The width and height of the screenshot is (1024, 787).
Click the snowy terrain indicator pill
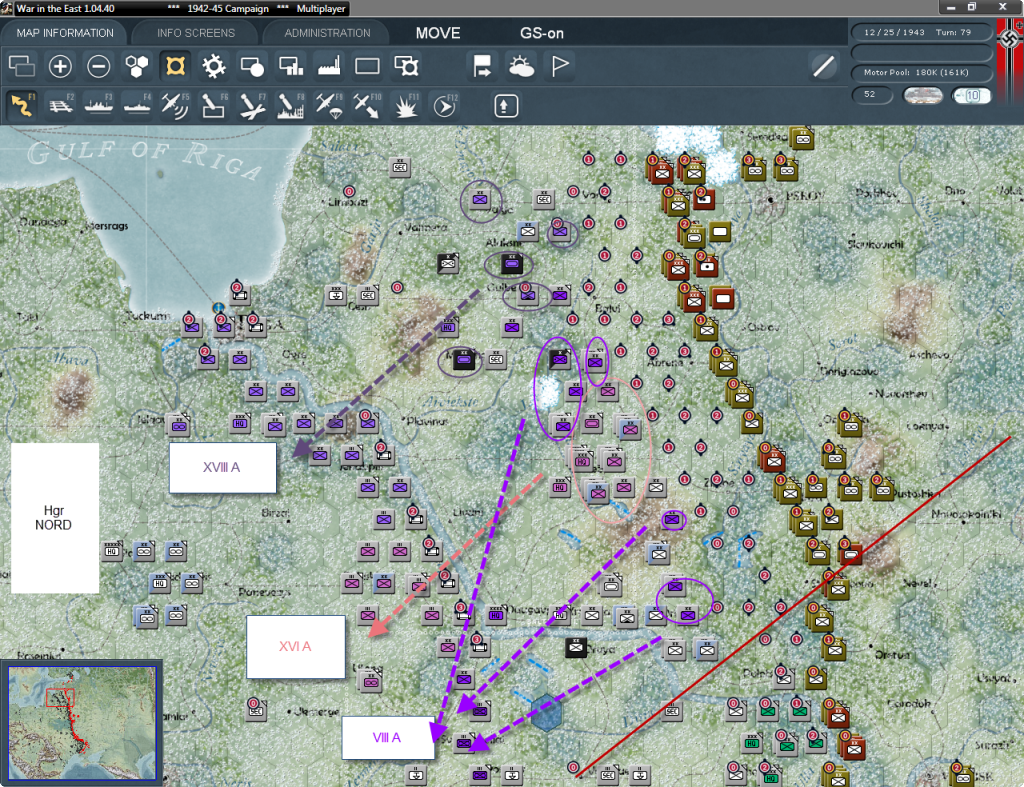click(x=922, y=95)
